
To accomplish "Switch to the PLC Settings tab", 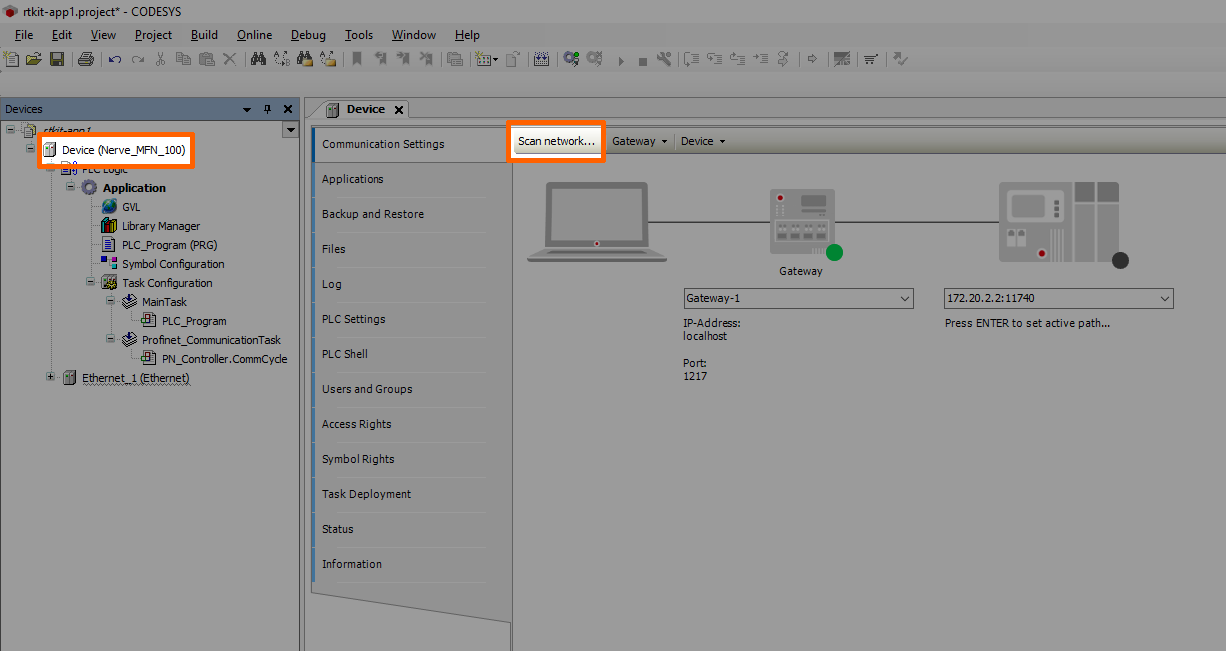I will click(353, 319).
